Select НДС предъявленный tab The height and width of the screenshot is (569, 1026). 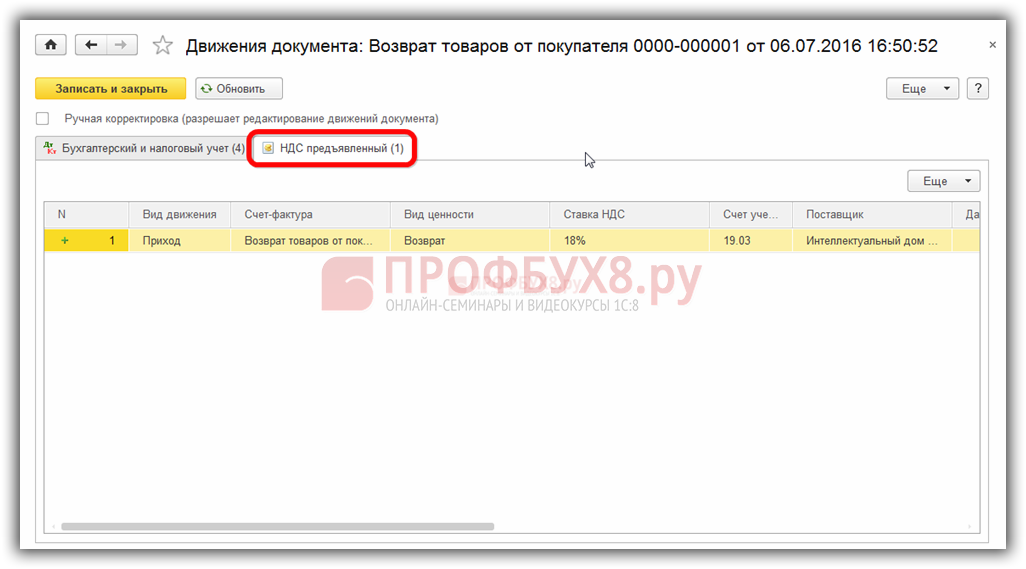point(333,149)
